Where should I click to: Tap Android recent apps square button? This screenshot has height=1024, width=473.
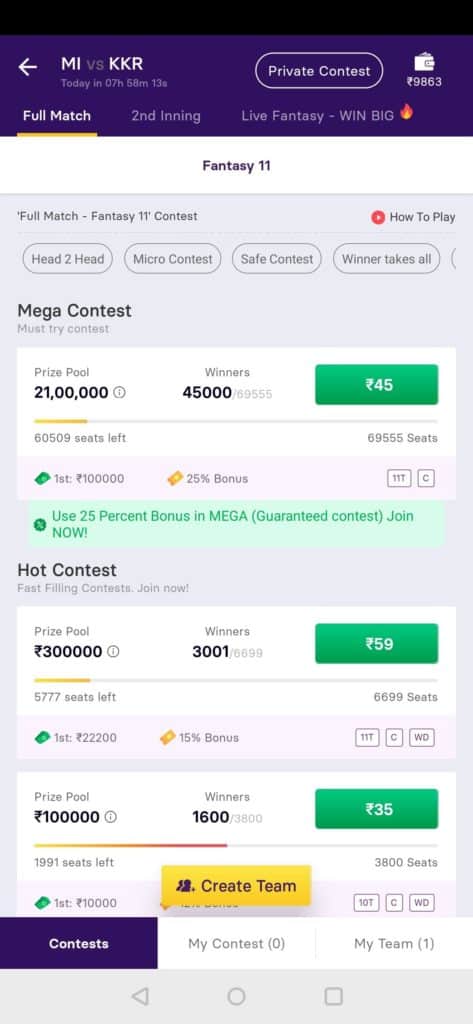pyautogui.click(x=334, y=996)
